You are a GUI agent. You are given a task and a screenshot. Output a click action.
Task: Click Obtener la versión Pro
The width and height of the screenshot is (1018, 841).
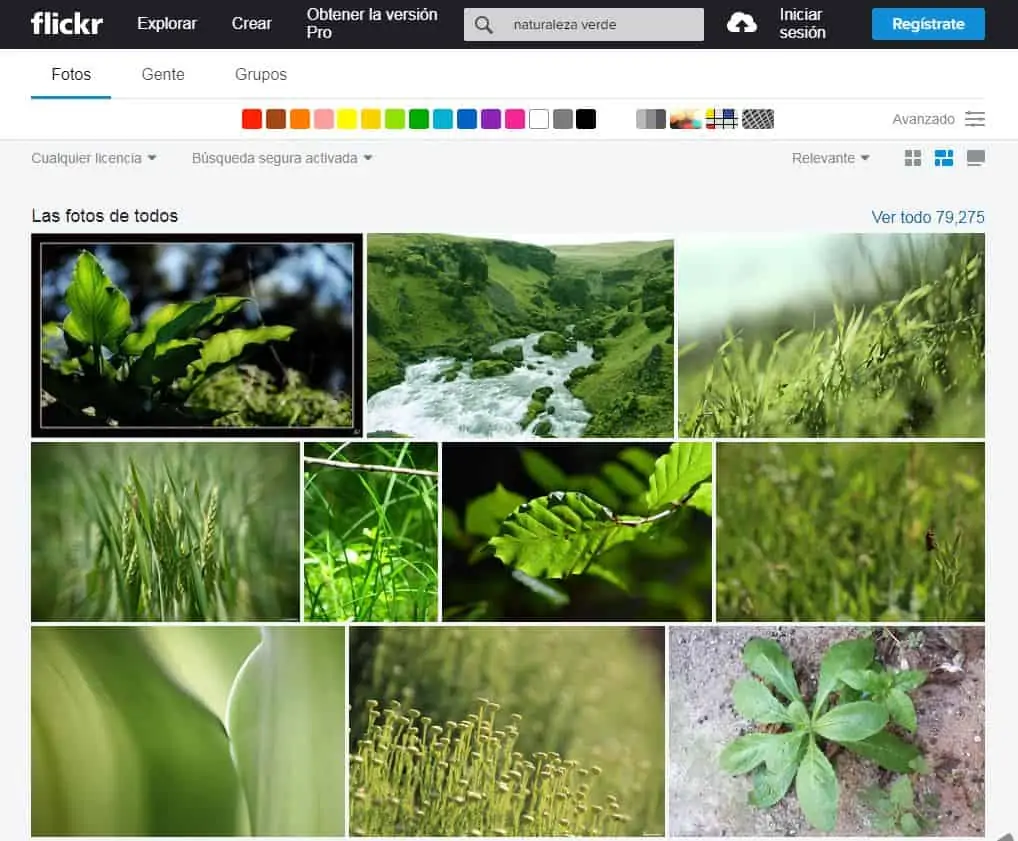(372, 23)
